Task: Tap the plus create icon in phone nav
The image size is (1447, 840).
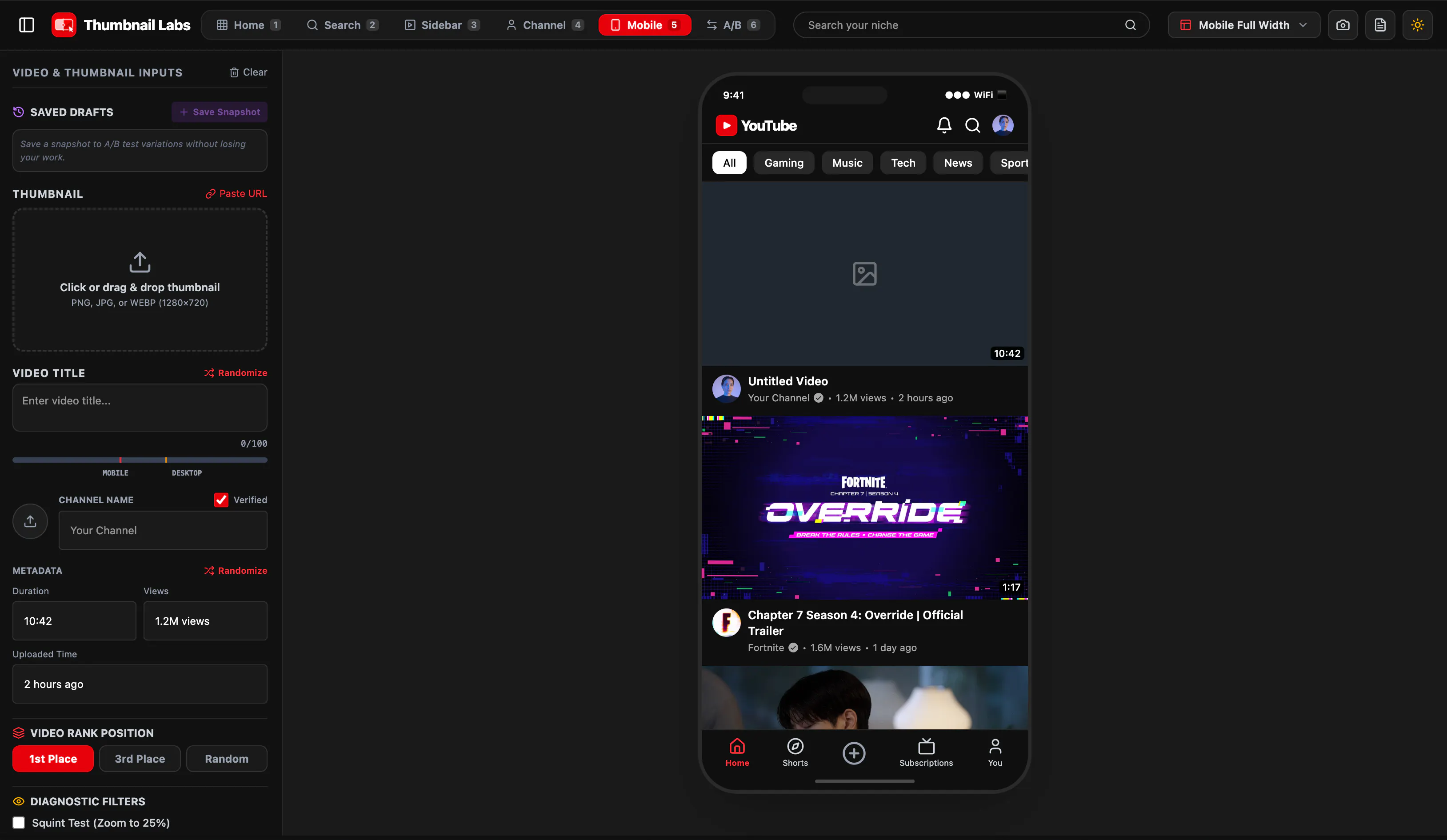Action: [x=854, y=753]
